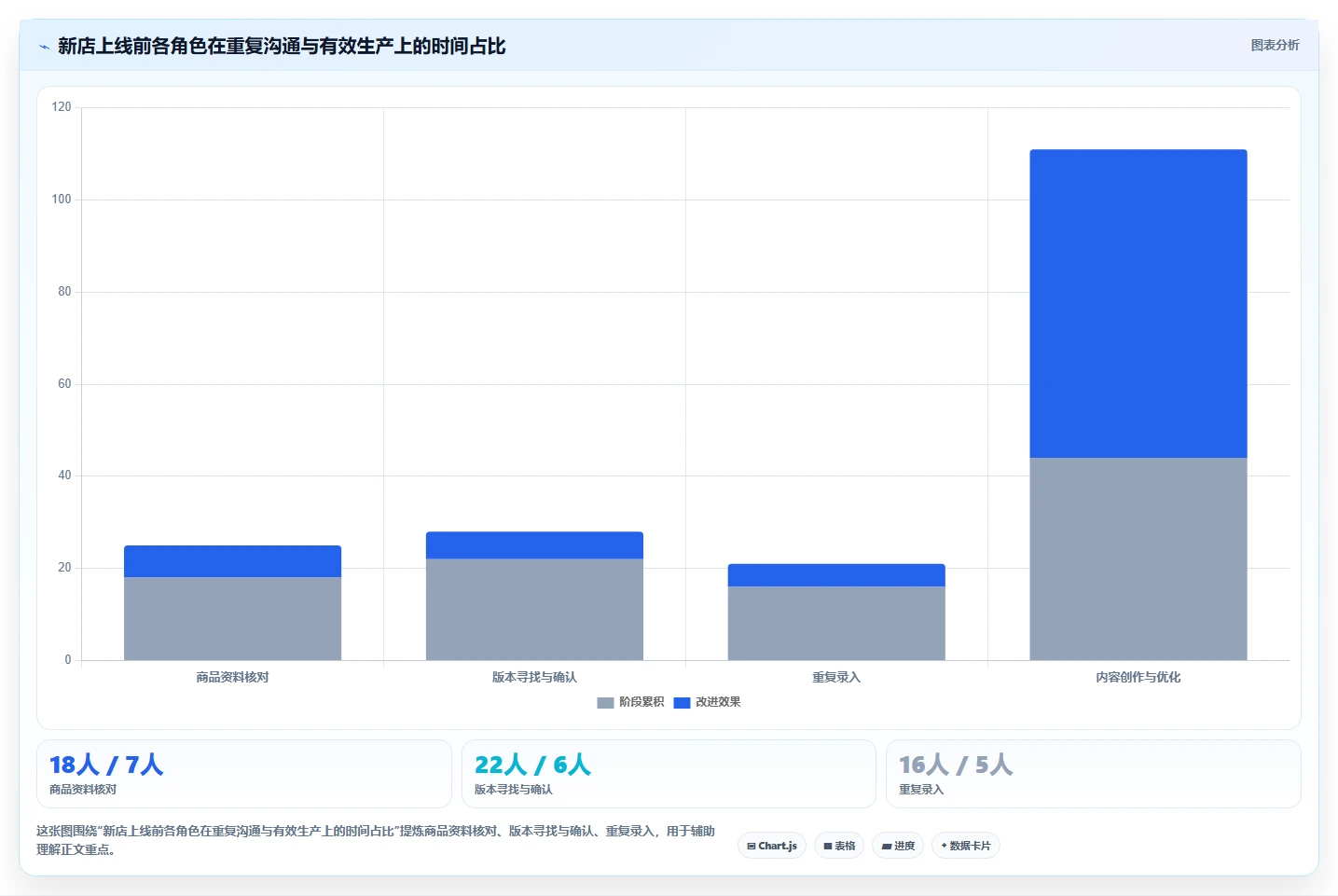Toggle the 改进效果 legend item

point(707,702)
